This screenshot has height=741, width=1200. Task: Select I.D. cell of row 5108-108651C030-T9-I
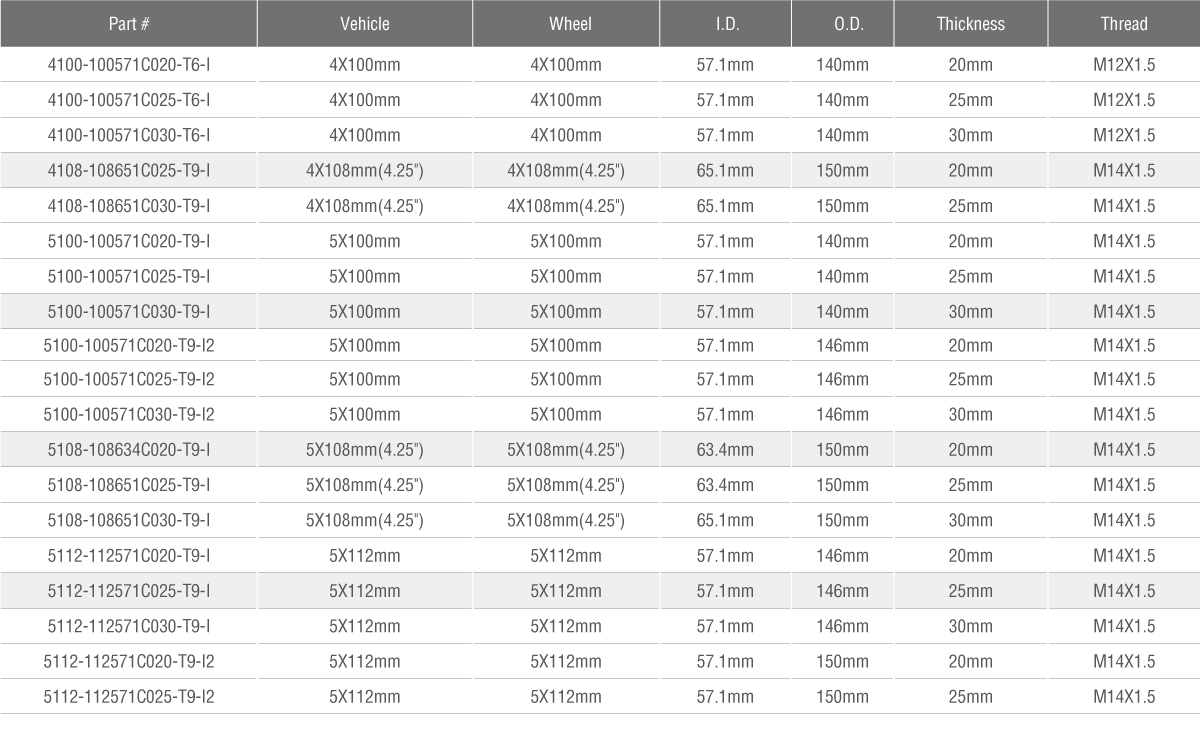pos(725,520)
